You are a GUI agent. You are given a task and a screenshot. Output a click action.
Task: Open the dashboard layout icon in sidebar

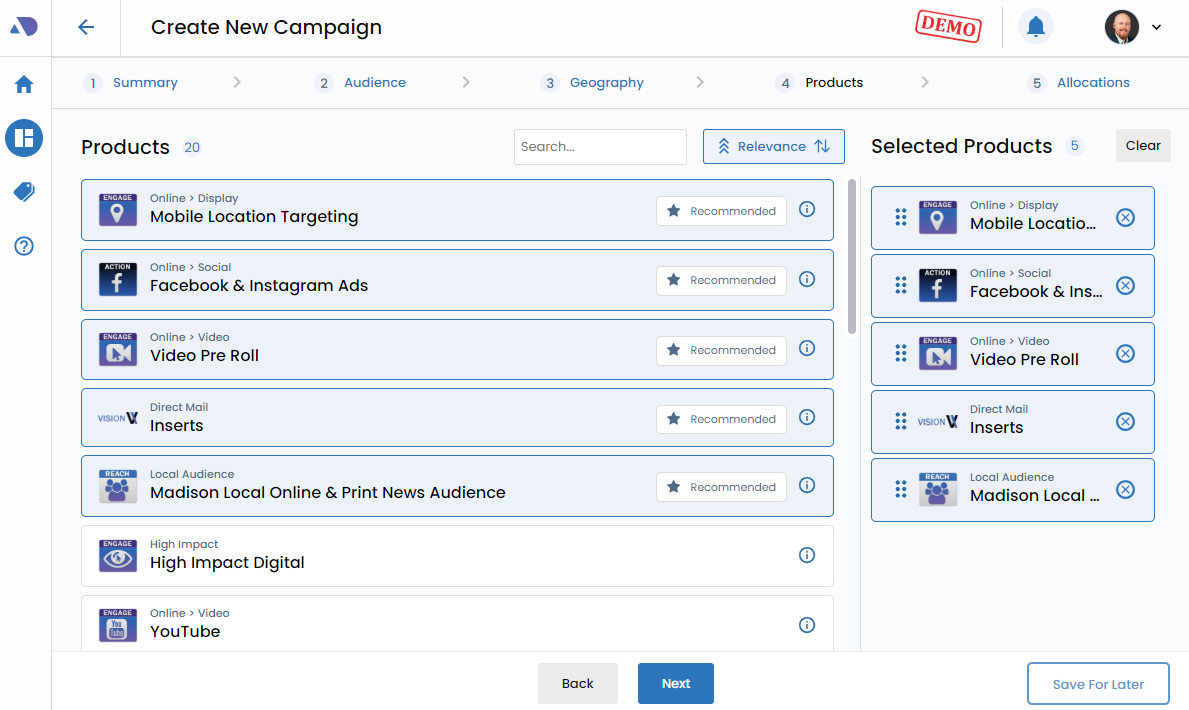coord(24,138)
